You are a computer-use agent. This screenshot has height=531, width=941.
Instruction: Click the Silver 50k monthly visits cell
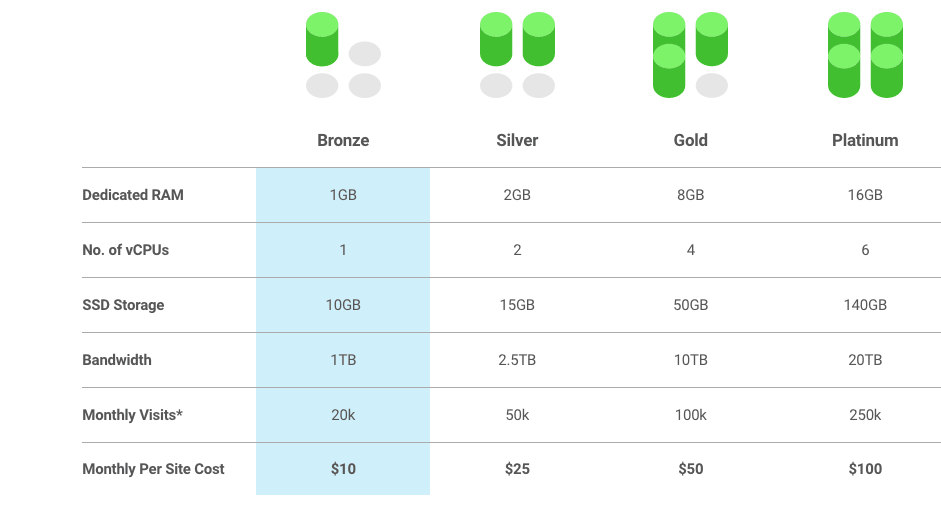click(517, 415)
